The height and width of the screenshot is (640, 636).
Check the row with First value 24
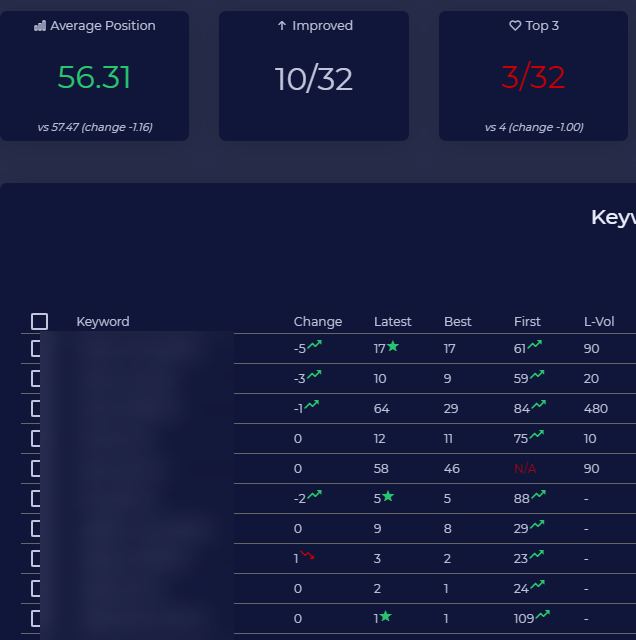(x=36, y=589)
